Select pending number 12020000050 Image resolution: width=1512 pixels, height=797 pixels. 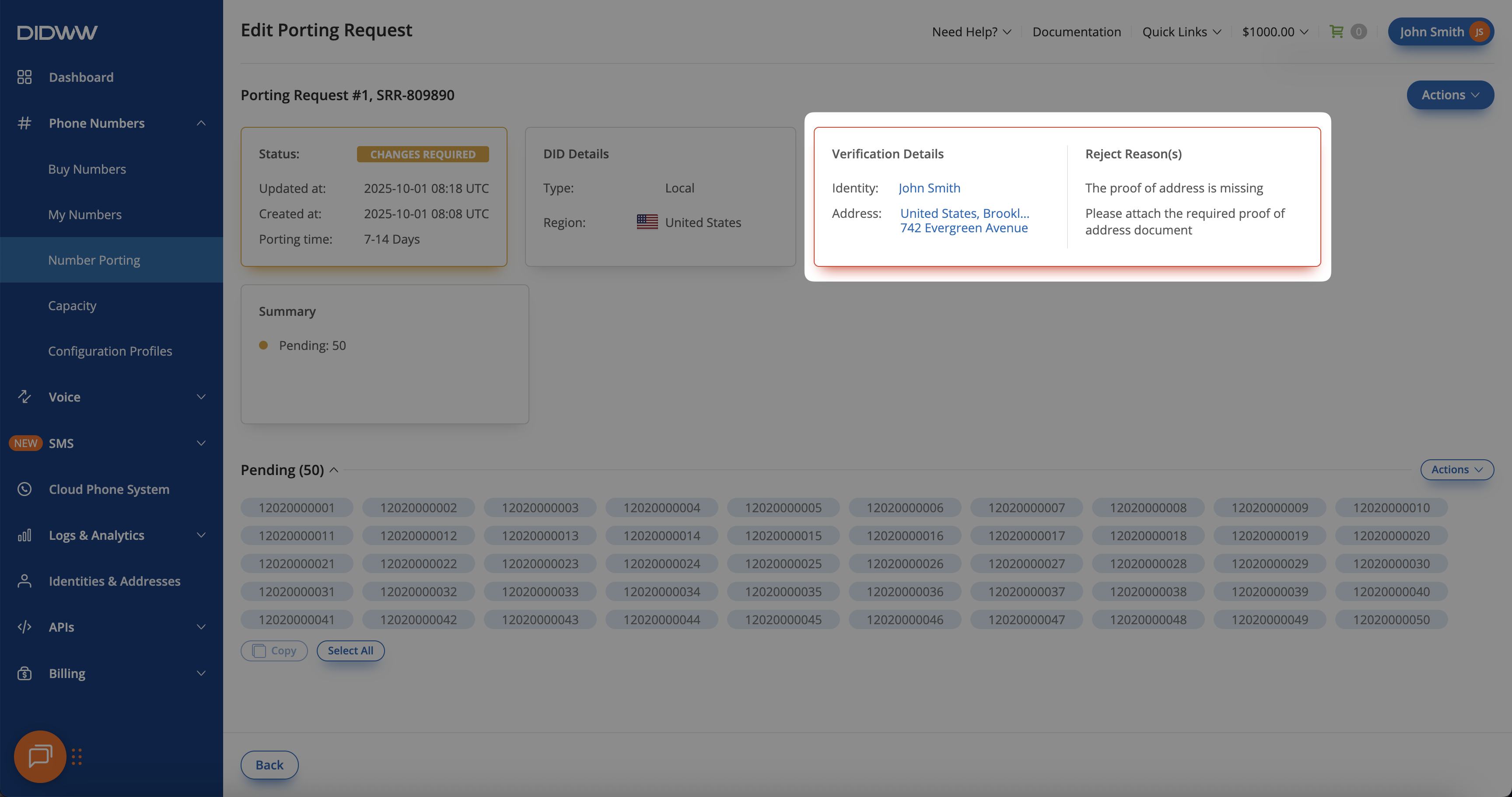tap(1391, 619)
